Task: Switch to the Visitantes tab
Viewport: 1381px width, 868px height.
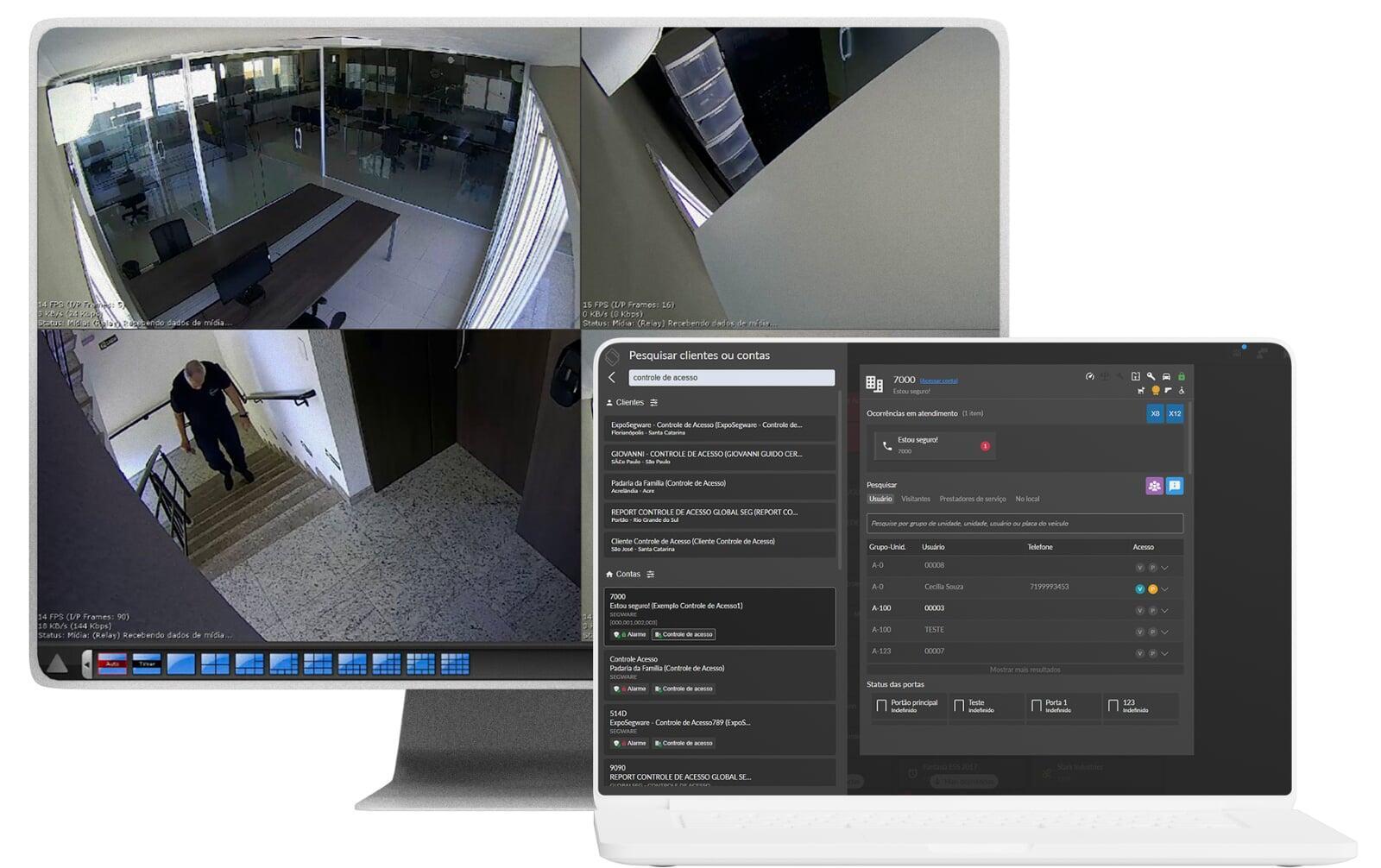Action: [915, 499]
